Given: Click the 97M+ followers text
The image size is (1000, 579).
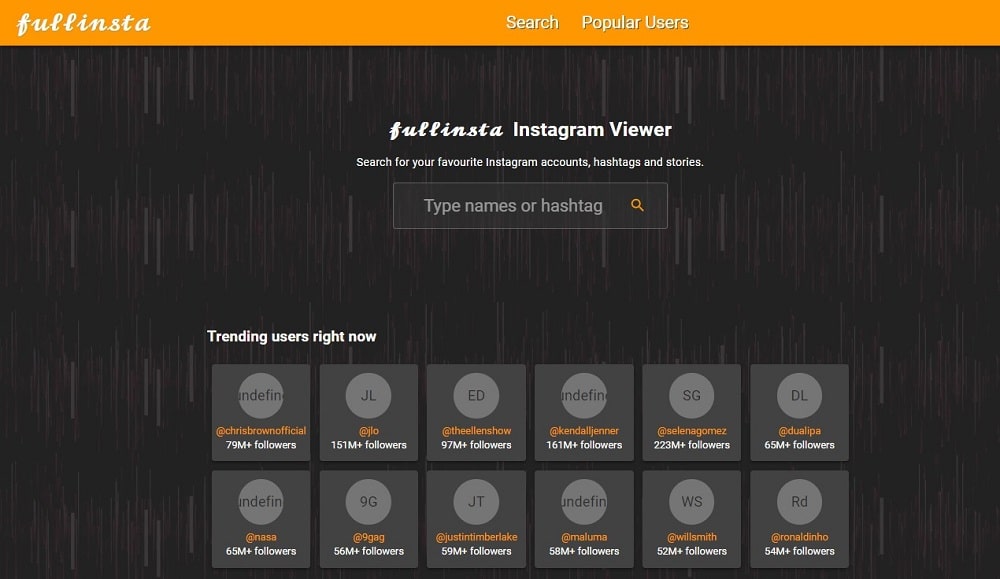Looking at the screenshot, I should (x=476, y=445).
